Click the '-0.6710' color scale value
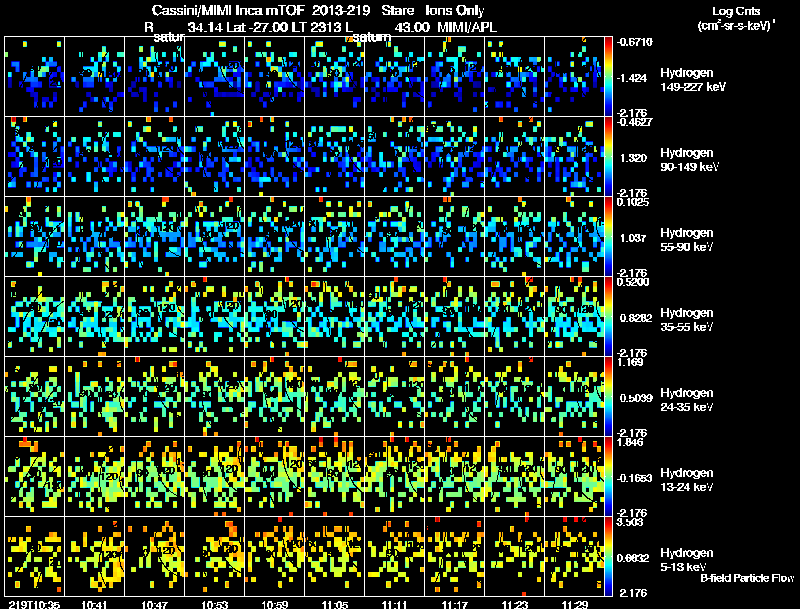The width and height of the screenshot is (800, 609). click(x=635, y=42)
